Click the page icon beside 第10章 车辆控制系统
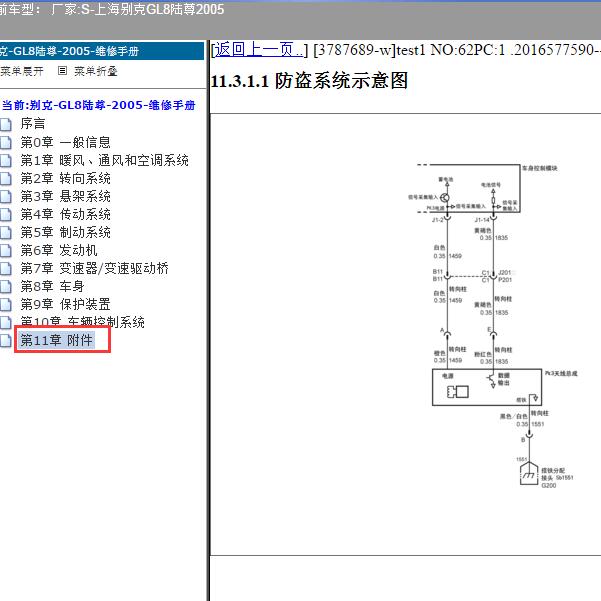Image resolution: width=601 pixels, height=601 pixels. coord(5,322)
